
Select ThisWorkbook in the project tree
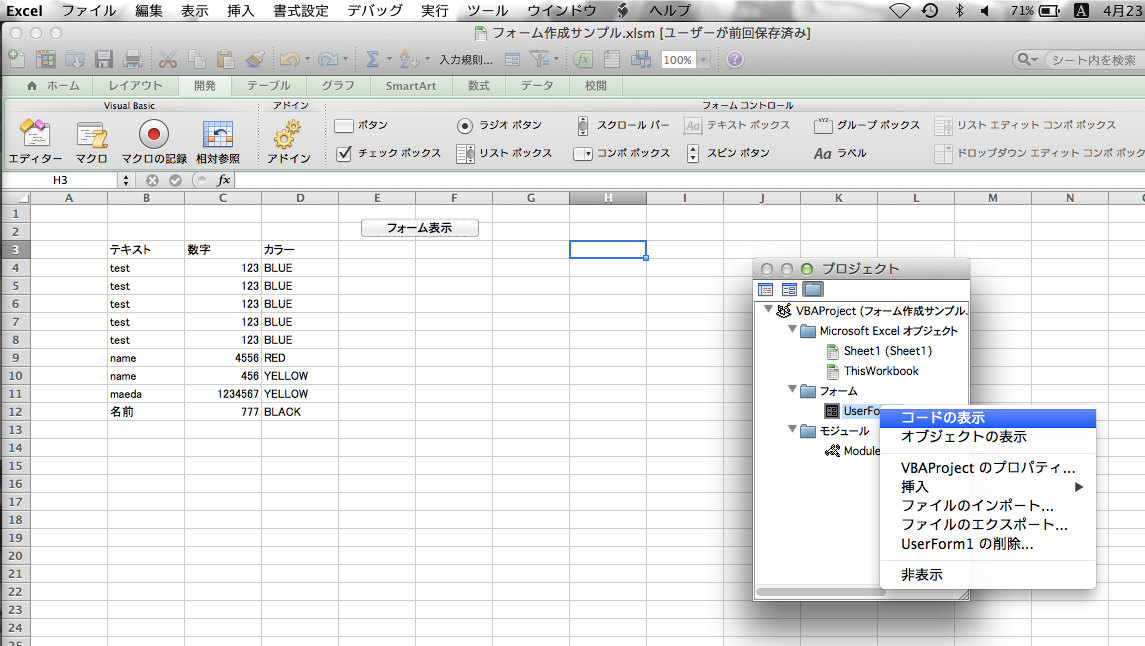pyautogui.click(x=880, y=371)
